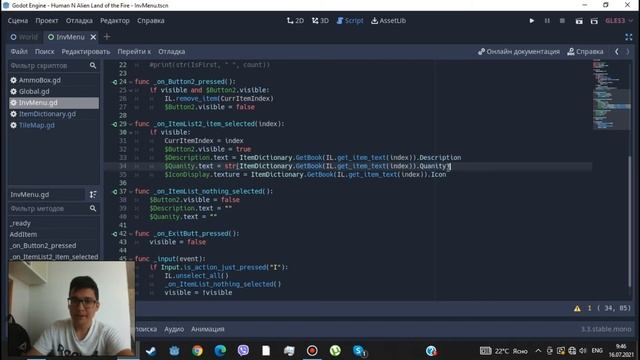Go to next edited script

(628, 51)
